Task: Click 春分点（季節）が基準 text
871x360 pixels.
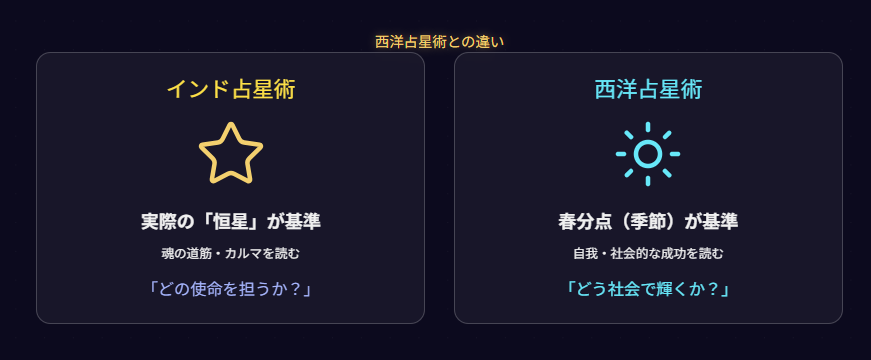Action: (x=648, y=222)
